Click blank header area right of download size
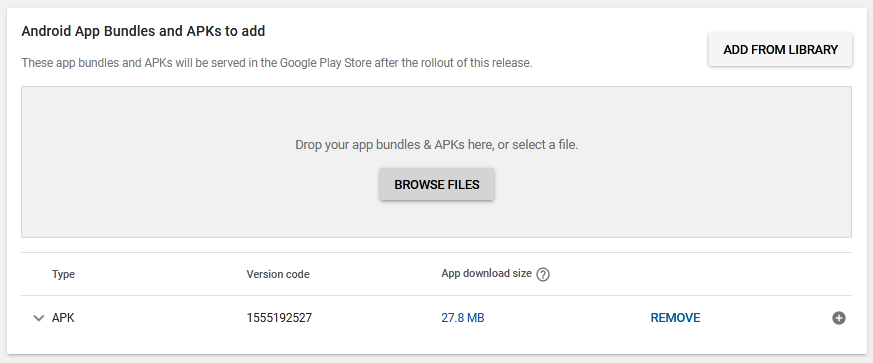The width and height of the screenshot is (873, 363). (696, 274)
